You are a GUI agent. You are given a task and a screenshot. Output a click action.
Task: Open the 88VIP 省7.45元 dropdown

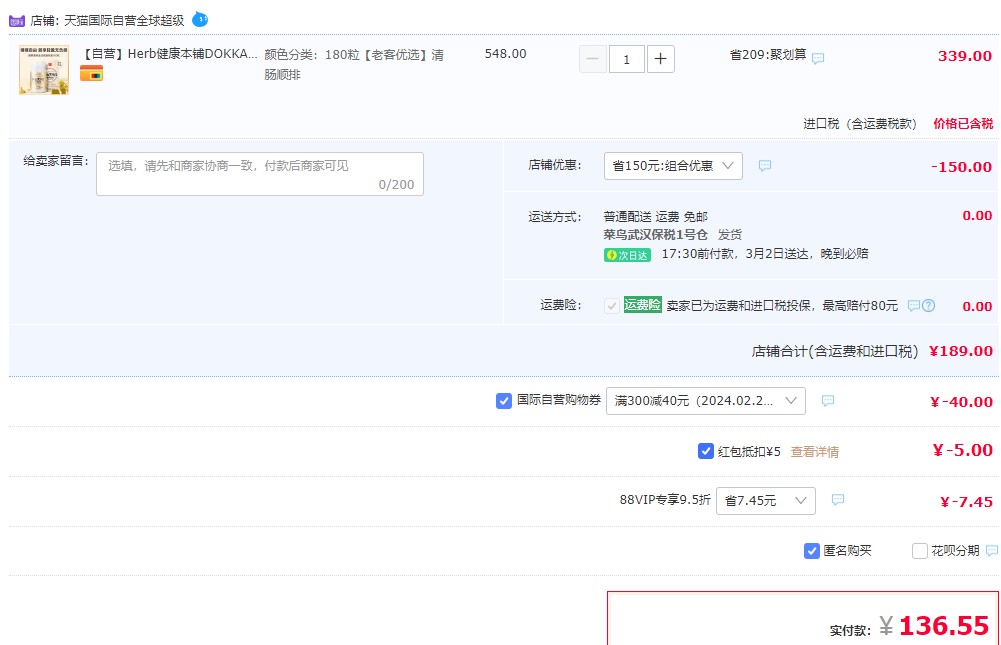[766, 501]
